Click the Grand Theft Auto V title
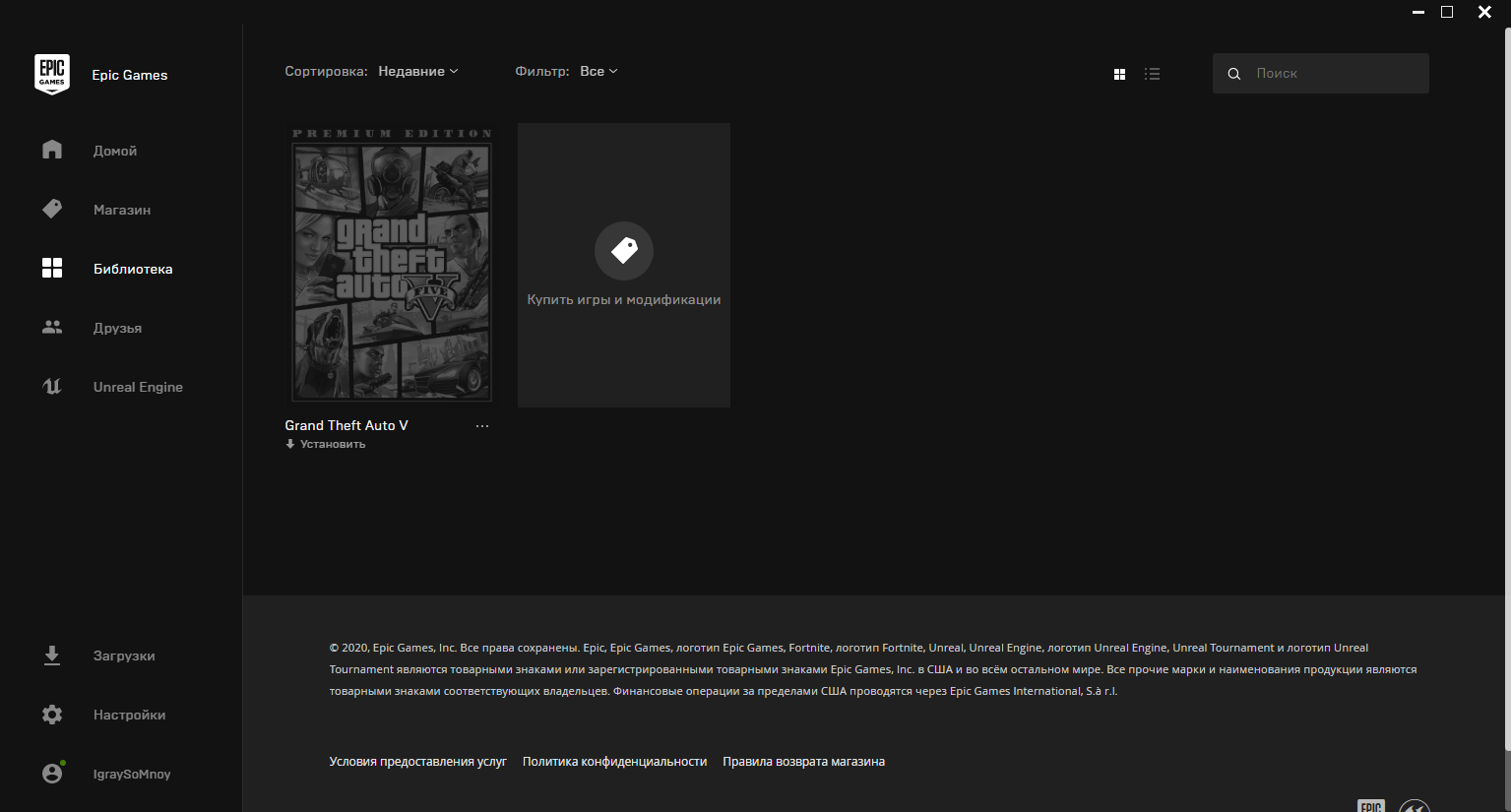This screenshot has width=1511, height=812. click(x=346, y=425)
